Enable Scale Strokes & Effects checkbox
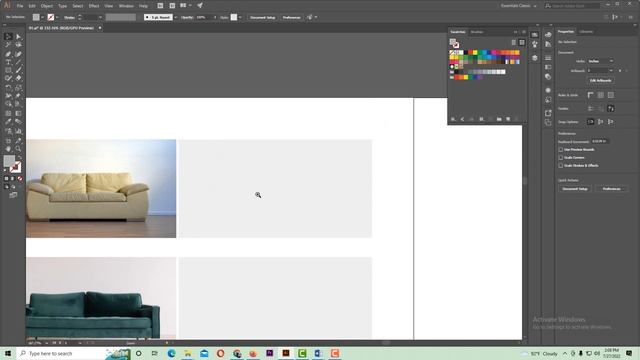Image resolution: width=640 pixels, height=360 pixels. (561, 166)
